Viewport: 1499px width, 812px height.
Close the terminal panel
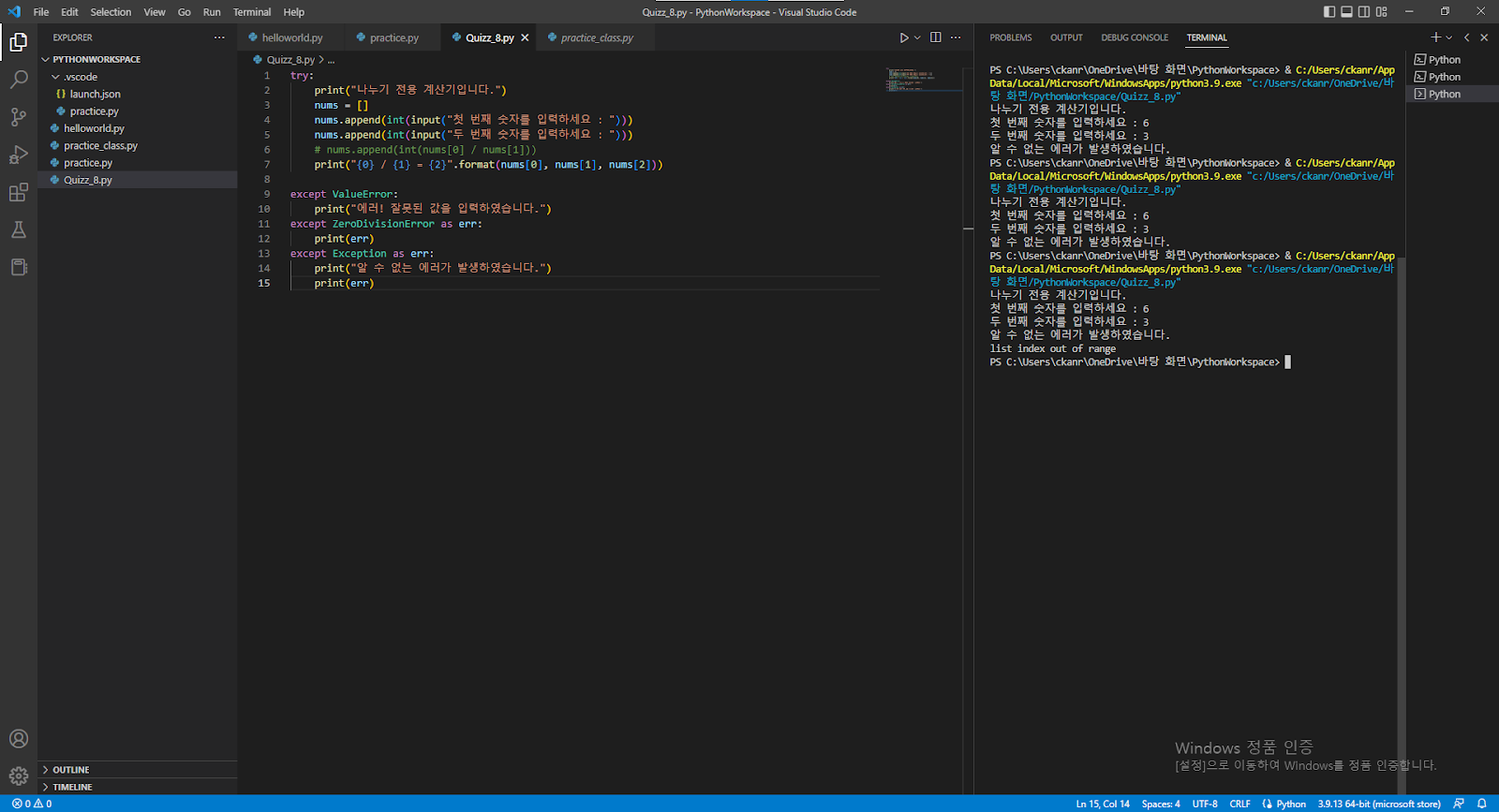1484,37
